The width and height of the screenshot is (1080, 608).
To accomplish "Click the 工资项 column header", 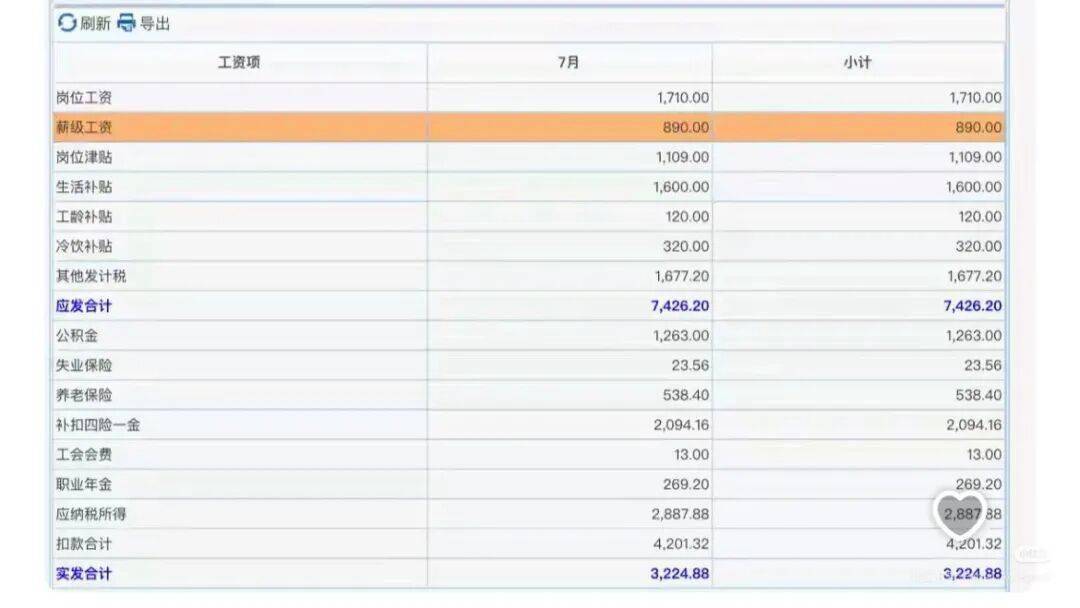I will tap(239, 63).
